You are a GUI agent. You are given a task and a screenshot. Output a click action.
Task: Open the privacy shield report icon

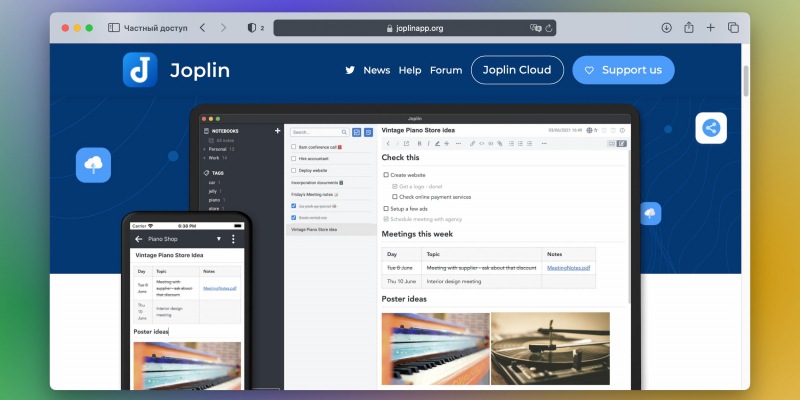[252, 28]
